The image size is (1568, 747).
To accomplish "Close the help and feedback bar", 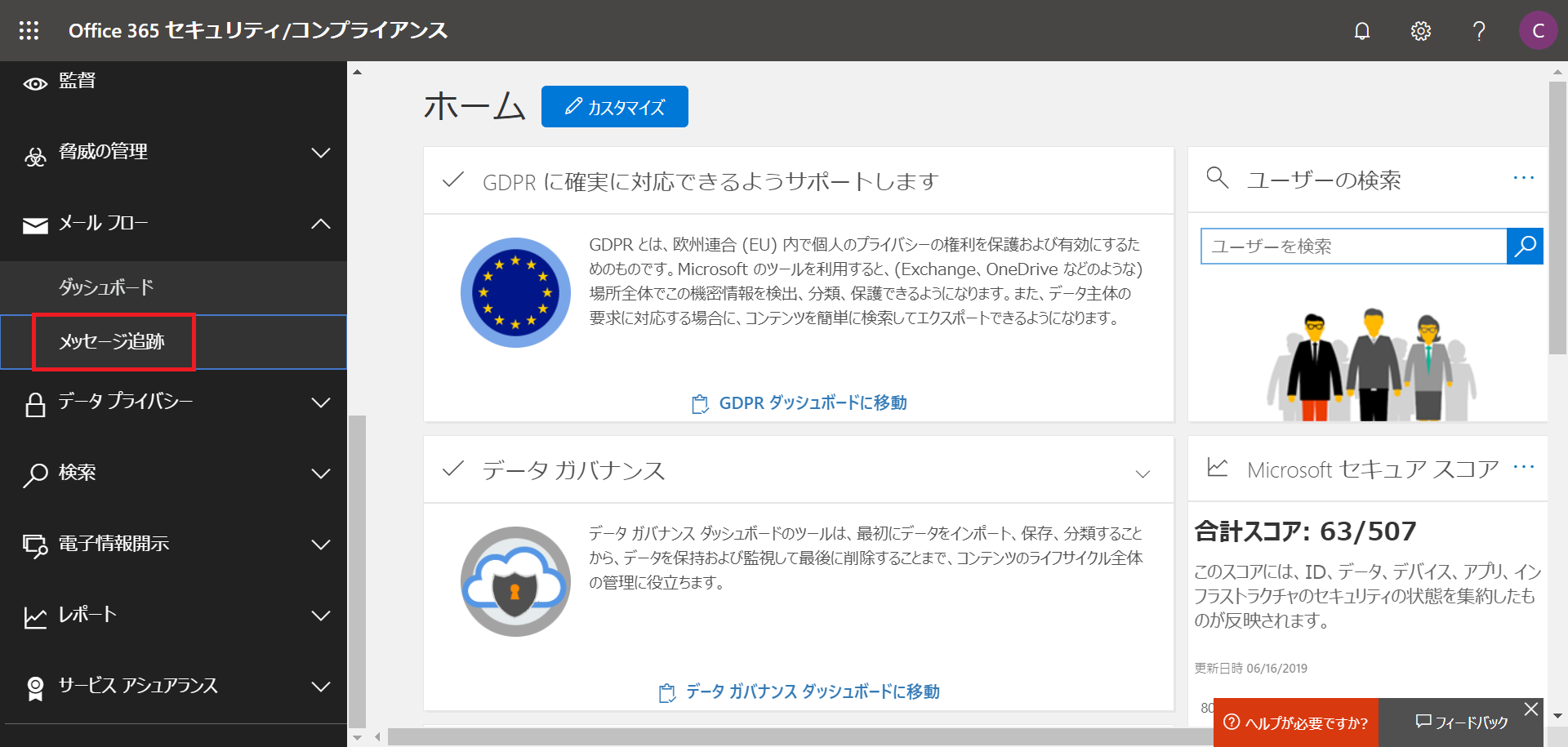I will (x=1531, y=709).
